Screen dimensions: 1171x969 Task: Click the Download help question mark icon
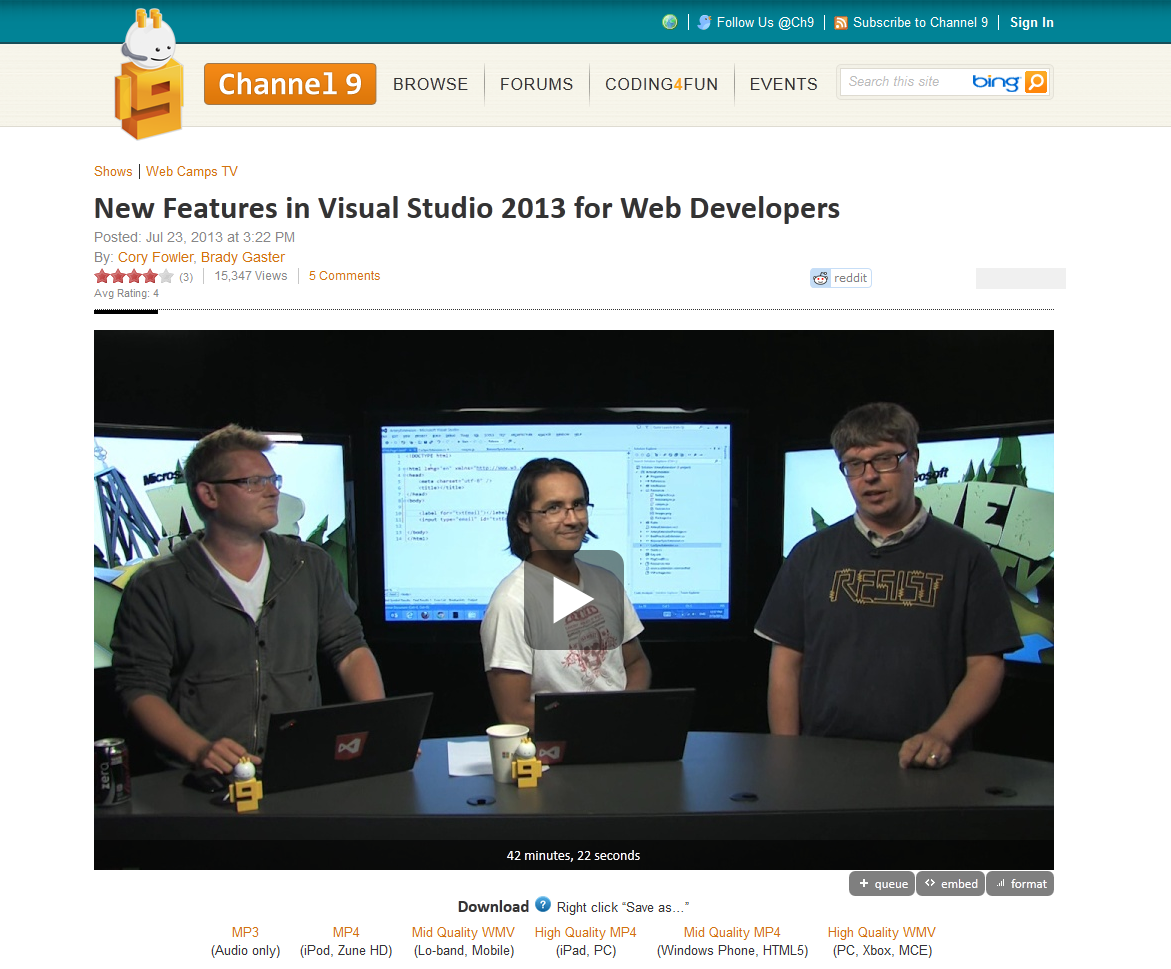(x=543, y=905)
